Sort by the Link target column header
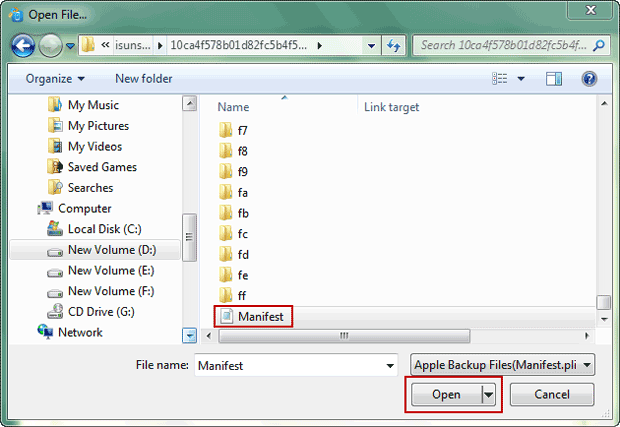The height and width of the screenshot is (427, 620). point(391,107)
